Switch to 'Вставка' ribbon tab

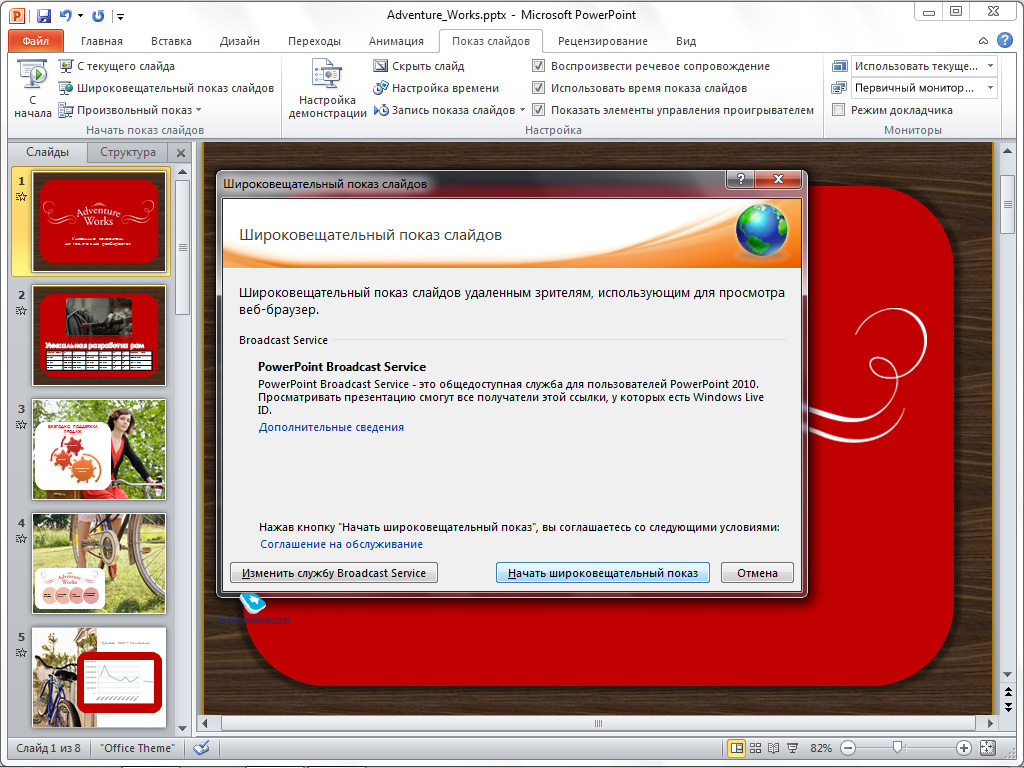click(x=171, y=41)
